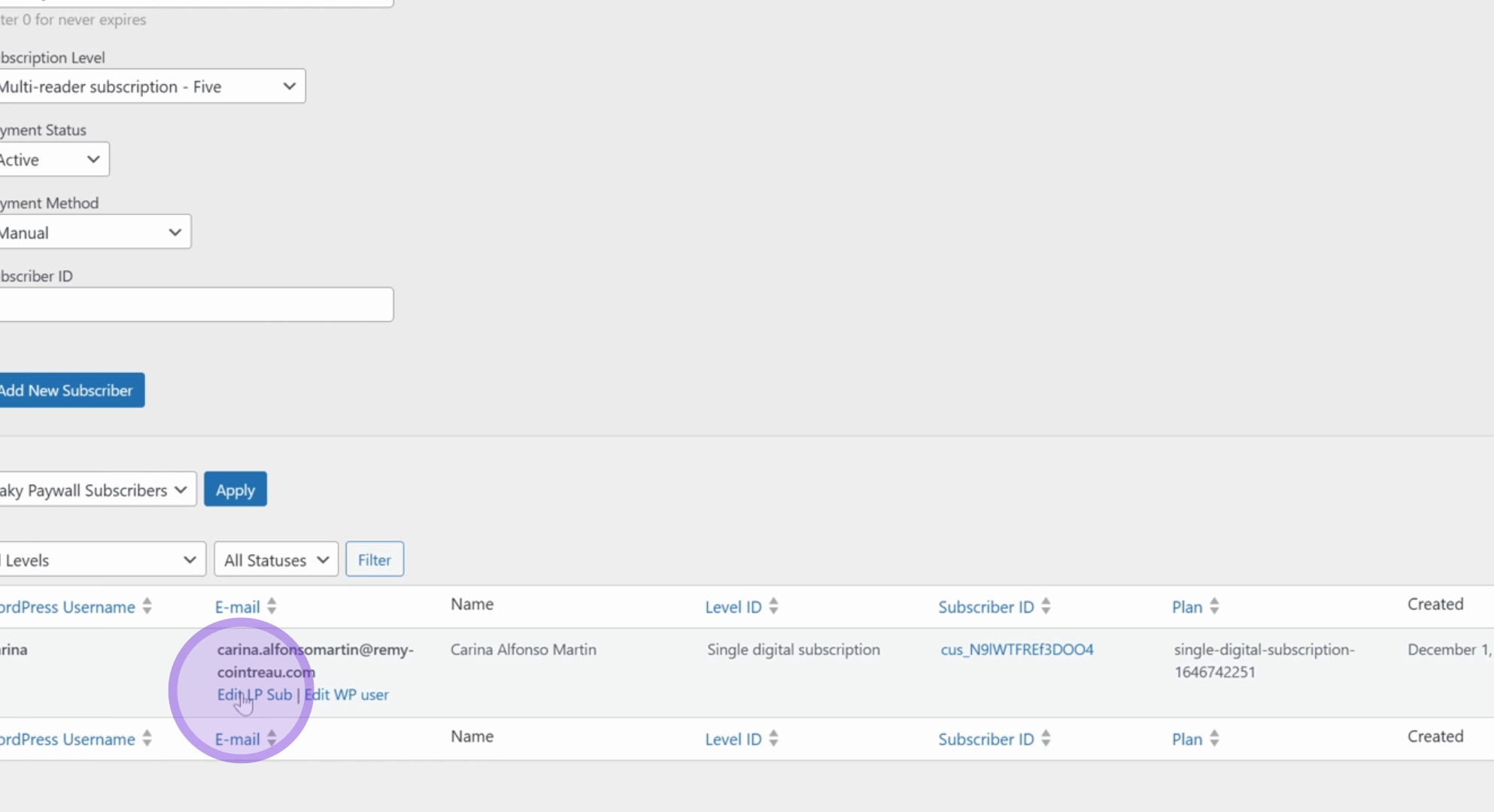Image resolution: width=1494 pixels, height=812 pixels.
Task: Sort by WordPress Username in bottom footer
Action: click(67, 739)
